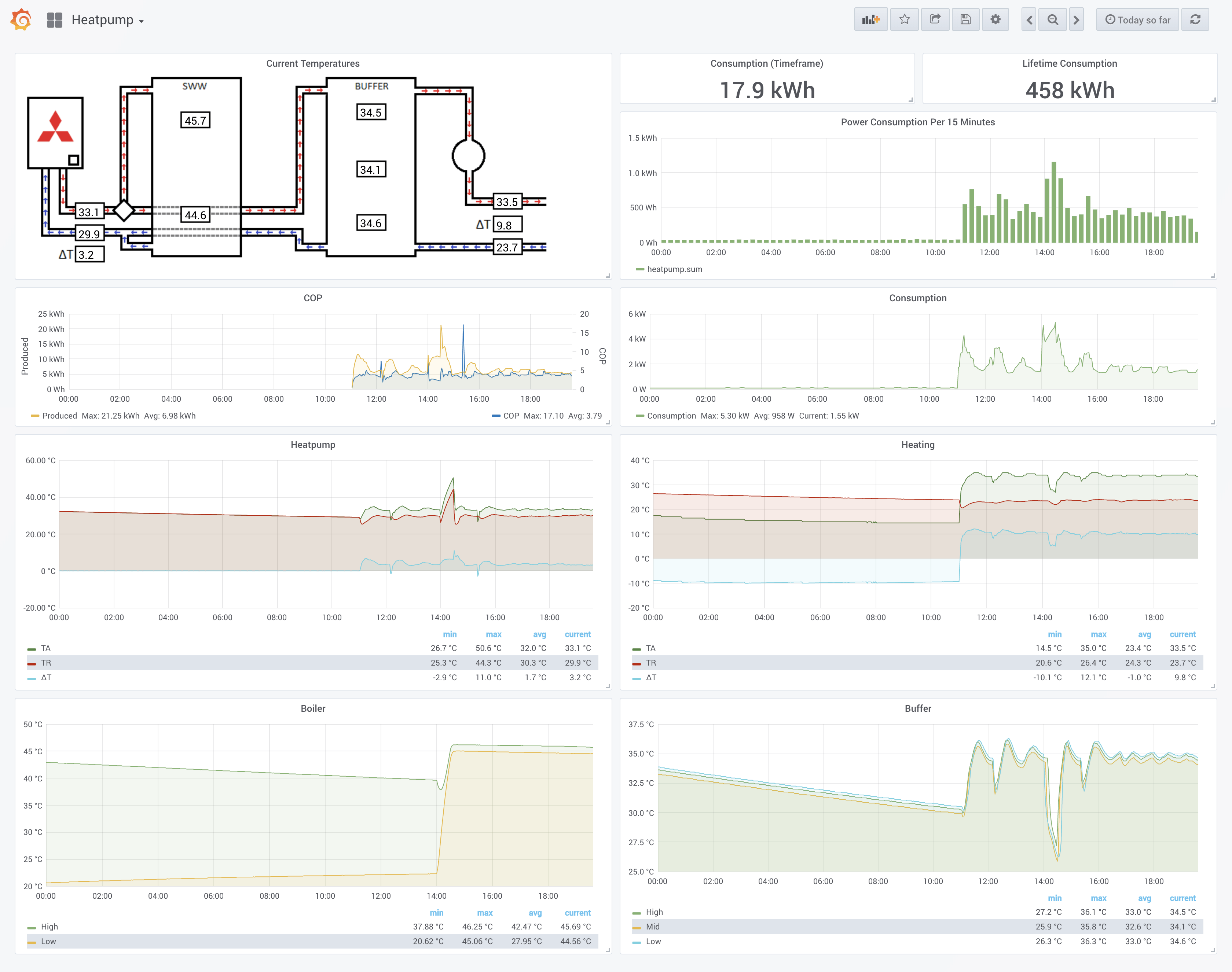Image resolution: width=1232 pixels, height=972 pixels.
Task: Star the dashboard as favorite
Action: [x=905, y=20]
